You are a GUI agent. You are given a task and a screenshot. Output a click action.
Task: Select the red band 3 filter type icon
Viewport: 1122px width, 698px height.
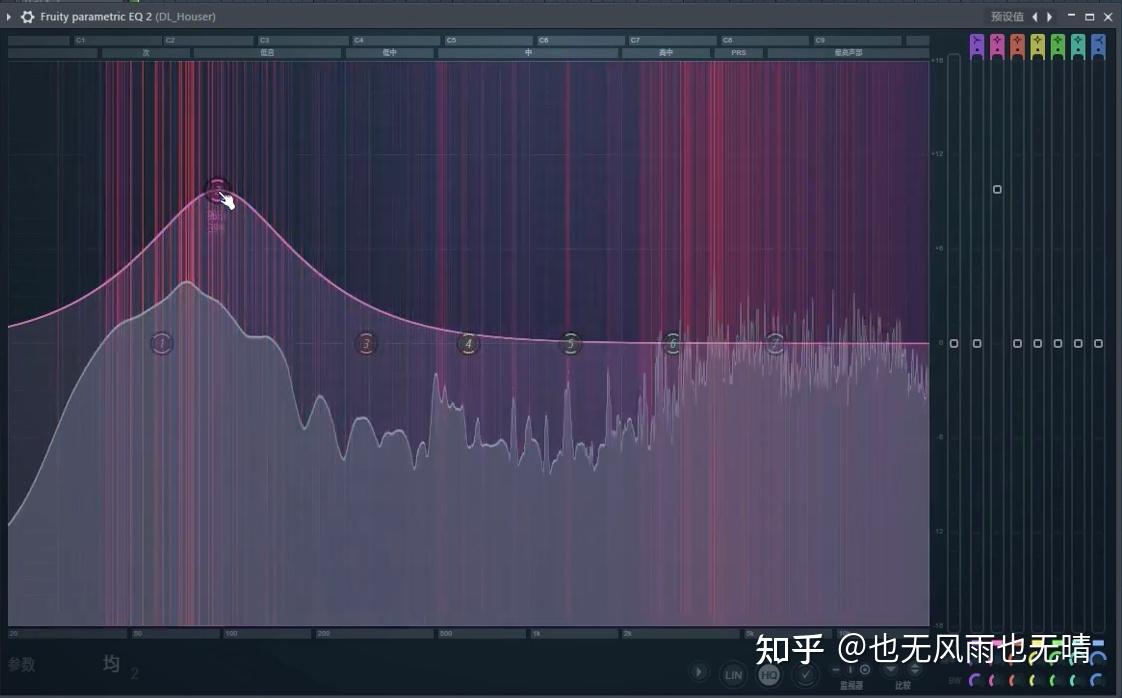(x=1017, y=45)
